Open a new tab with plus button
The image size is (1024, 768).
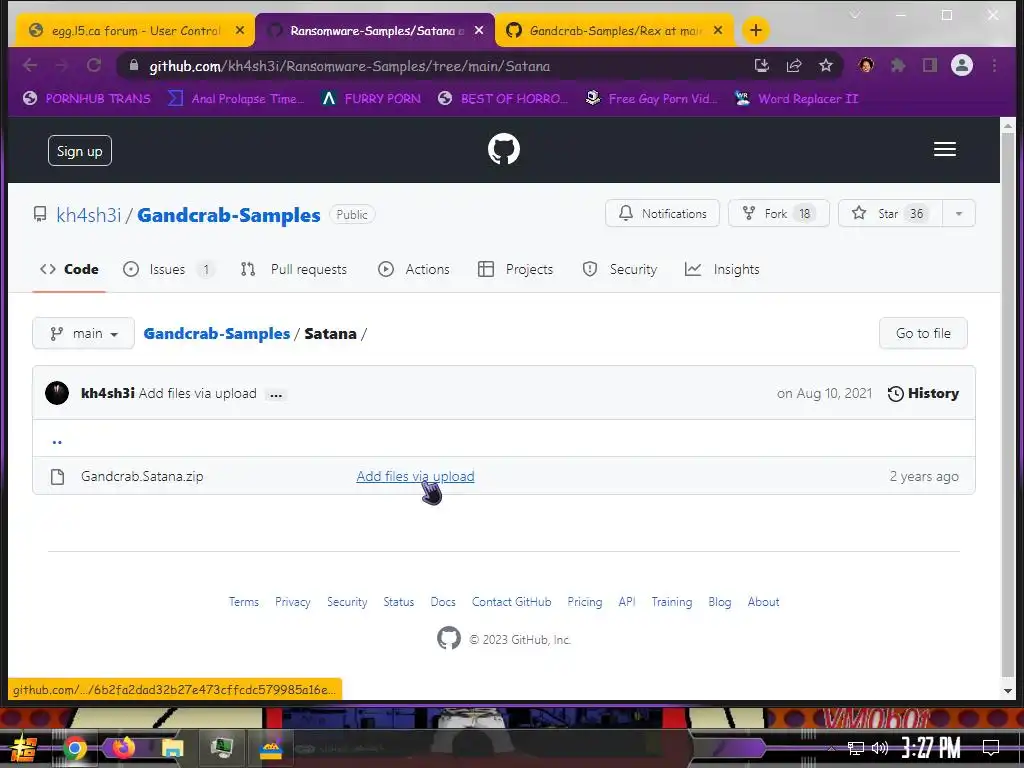[x=756, y=30]
